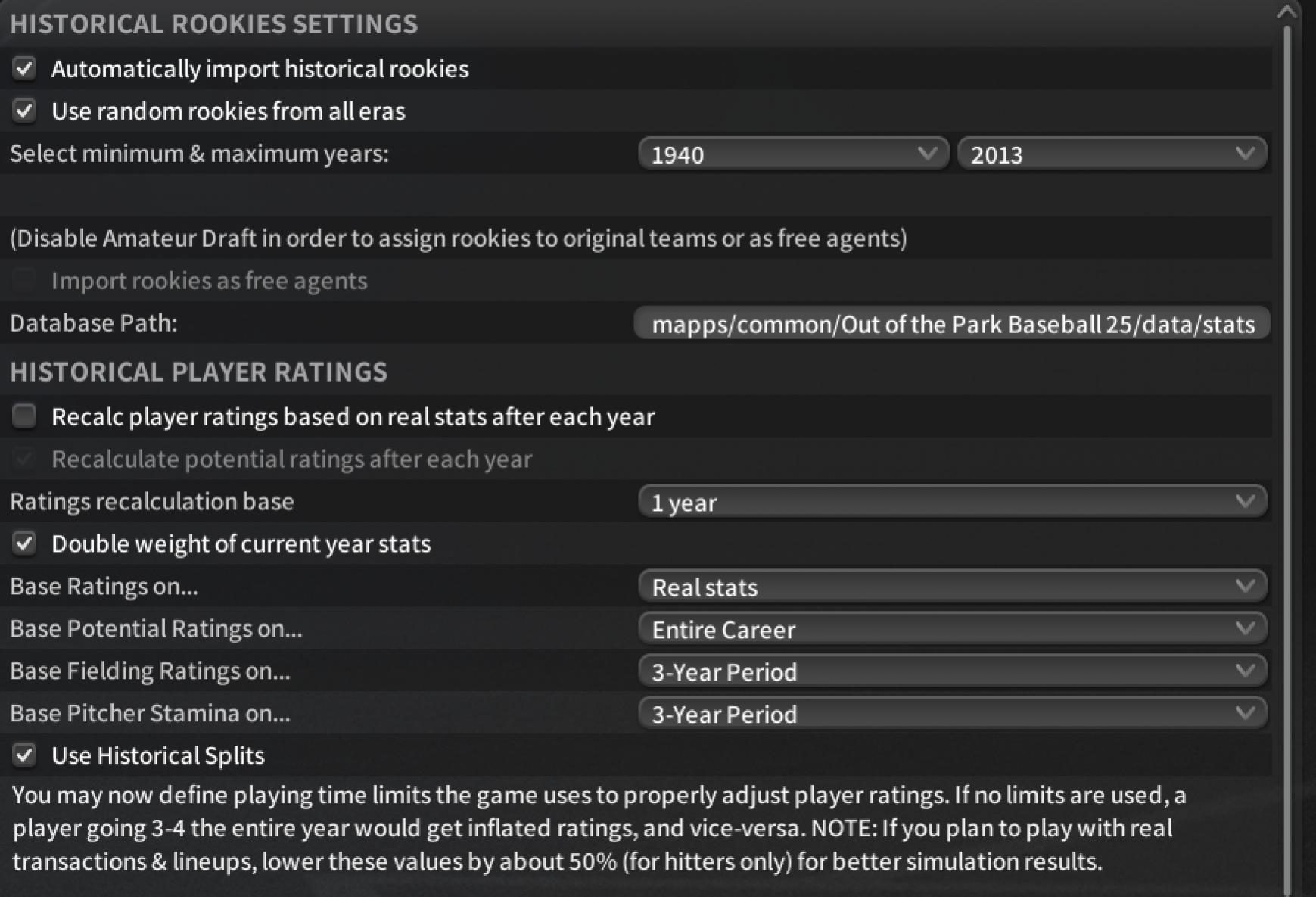Image resolution: width=1316 pixels, height=897 pixels.
Task: Uncheck Automatically import historical rookies
Action: [x=24, y=69]
